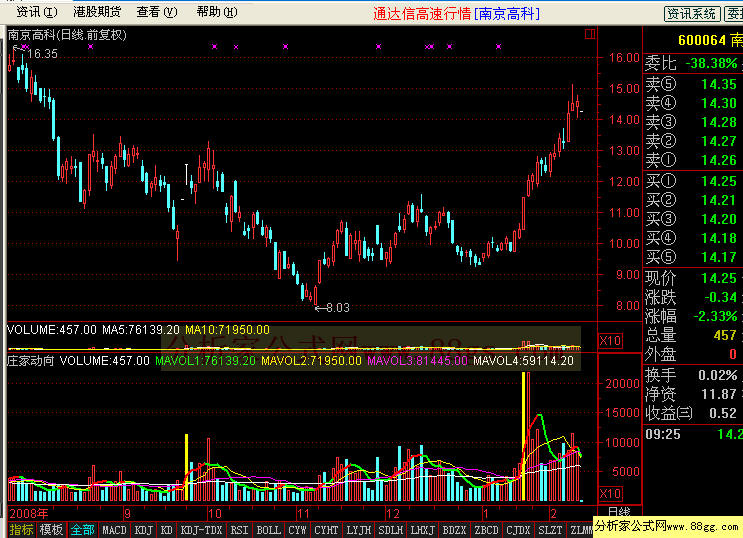
Task: Click the X10 scale box beside 庄家动向 panel
Action: click(610, 493)
